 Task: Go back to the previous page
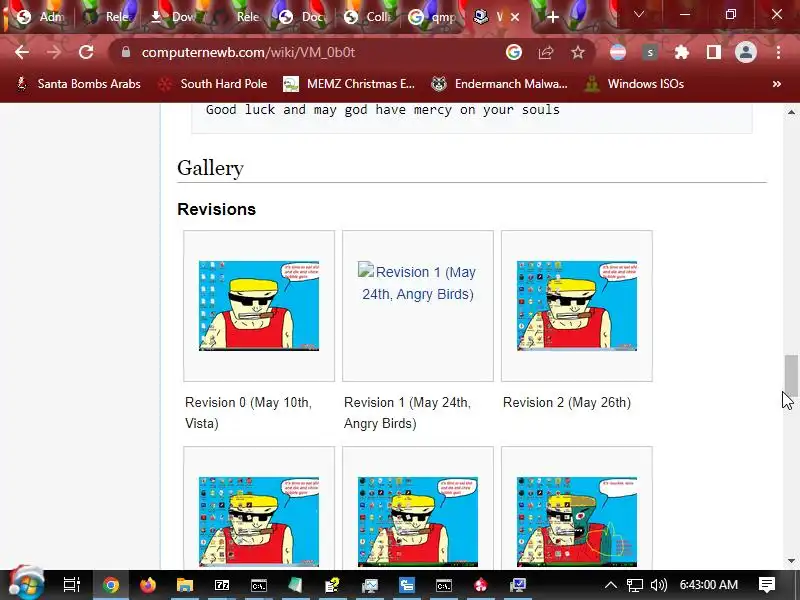pyautogui.click(x=22, y=52)
